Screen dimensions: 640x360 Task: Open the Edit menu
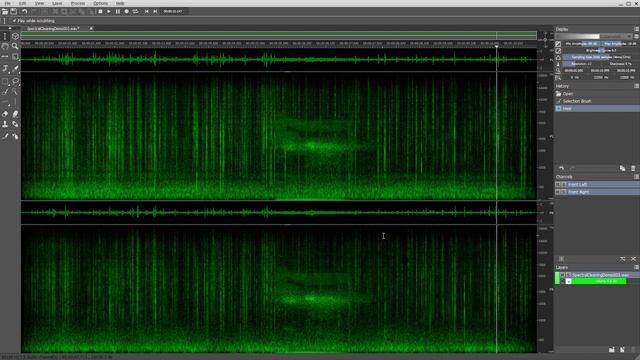(x=22, y=3)
